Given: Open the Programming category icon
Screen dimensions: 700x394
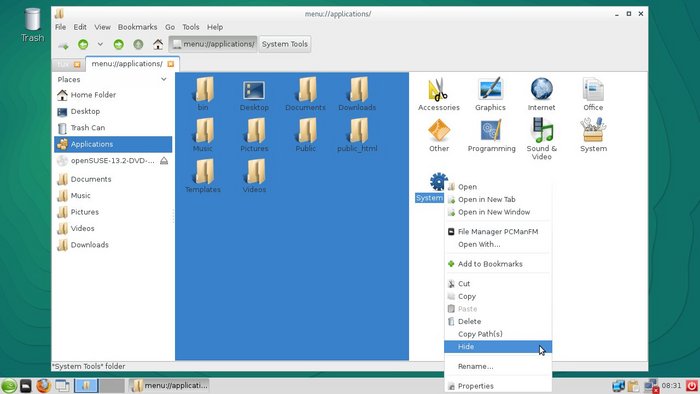Looking at the screenshot, I should (x=491, y=130).
